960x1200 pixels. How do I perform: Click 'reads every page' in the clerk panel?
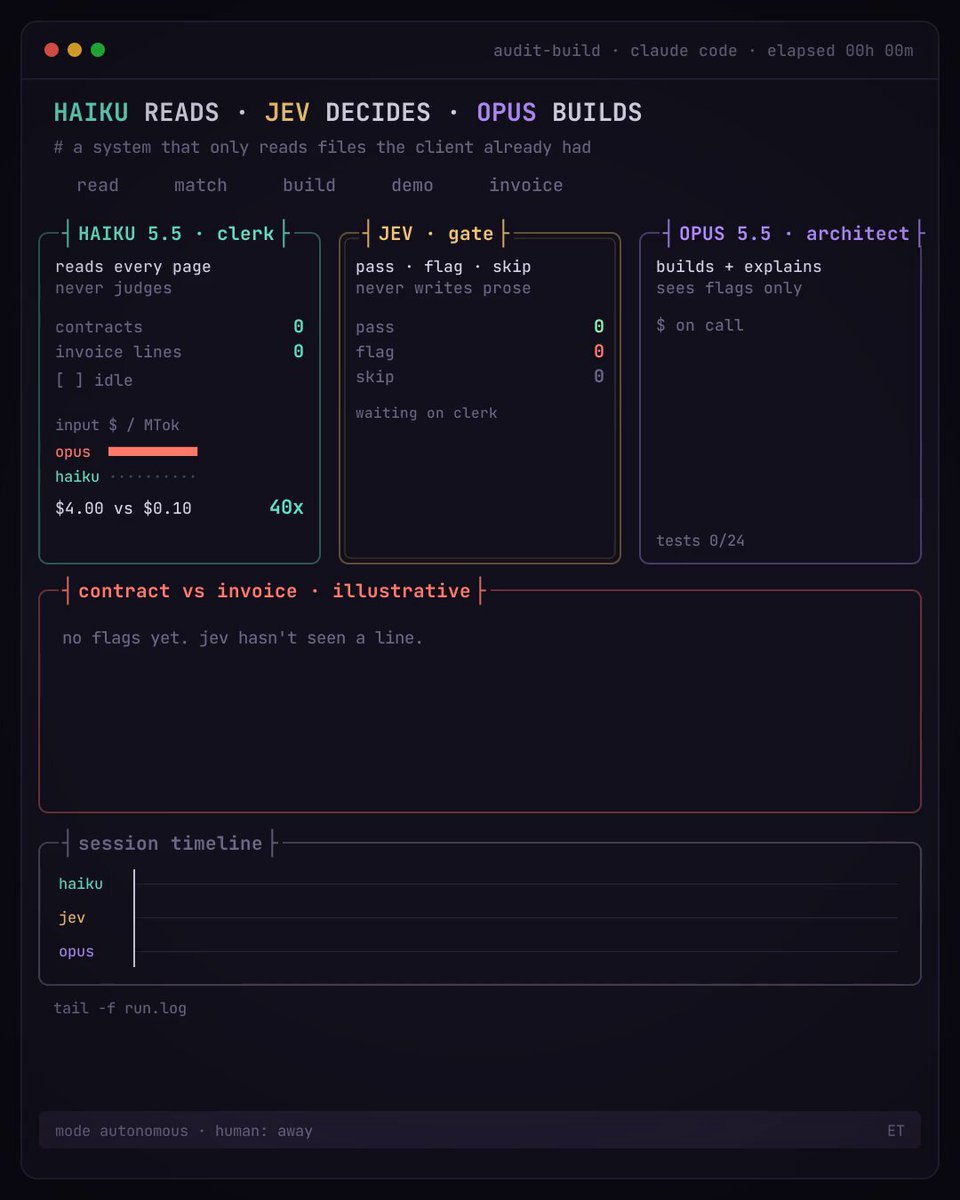coord(133,267)
